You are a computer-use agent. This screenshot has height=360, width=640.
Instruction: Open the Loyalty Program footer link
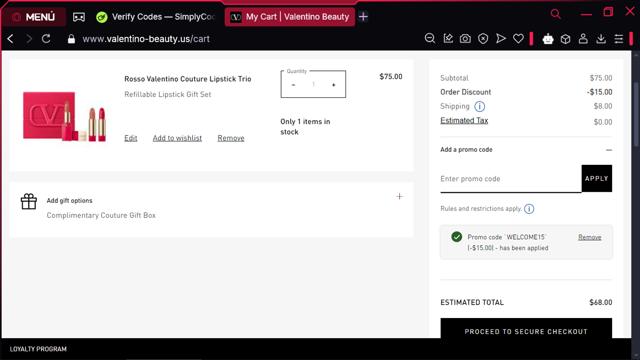click(x=38, y=349)
